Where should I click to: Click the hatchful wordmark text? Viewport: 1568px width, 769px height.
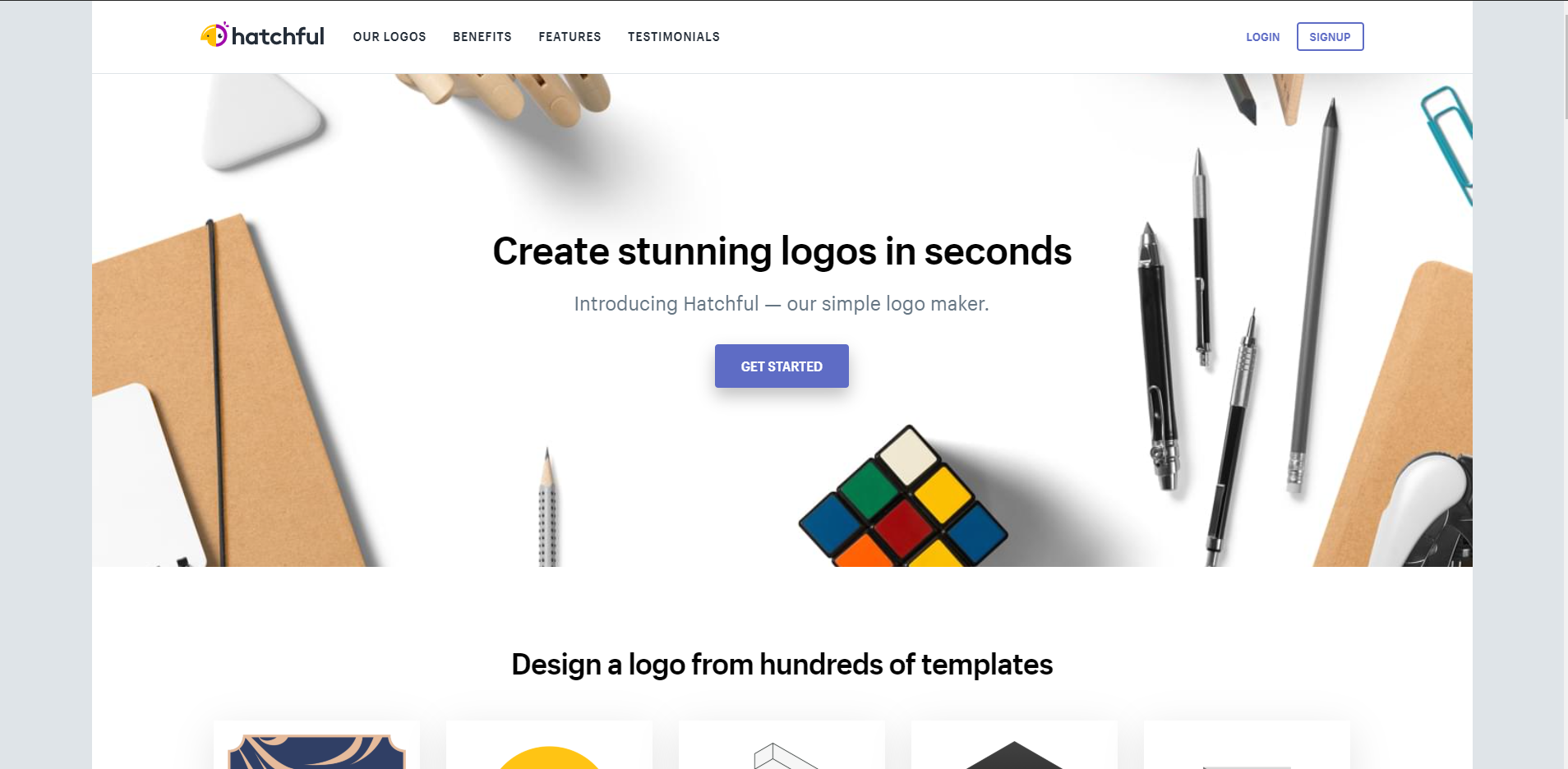[278, 36]
